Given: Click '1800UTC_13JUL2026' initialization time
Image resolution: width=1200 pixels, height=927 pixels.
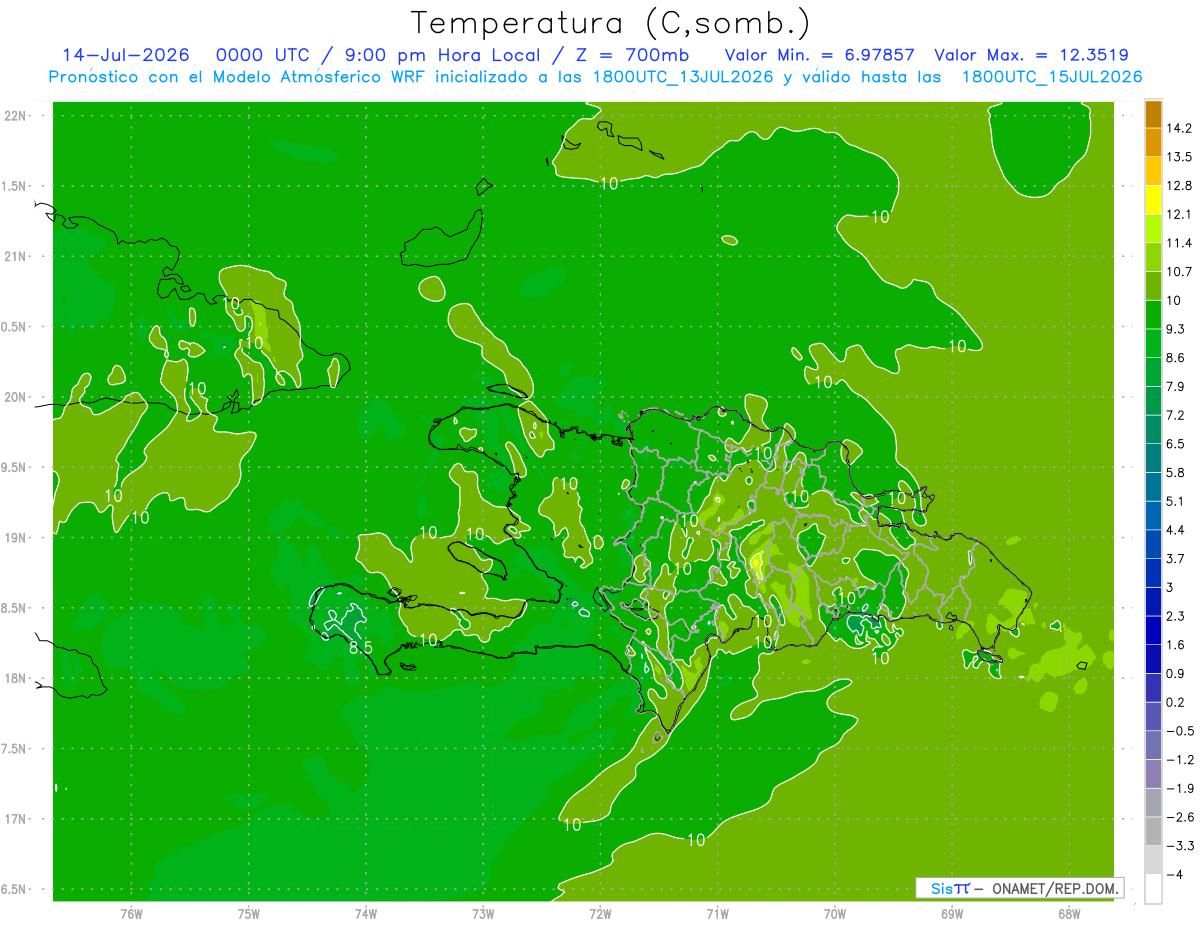Looking at the screenshot, I should coord(684,77).
